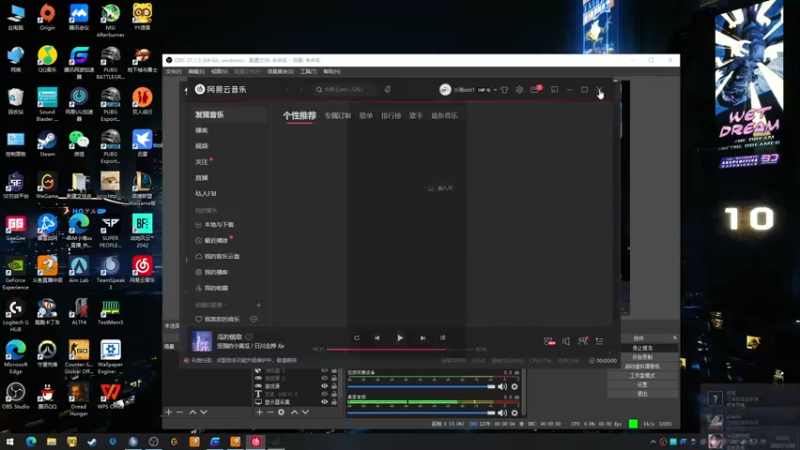Click the heartbeat mode icon next to 我喜欢的音乐

254,319
